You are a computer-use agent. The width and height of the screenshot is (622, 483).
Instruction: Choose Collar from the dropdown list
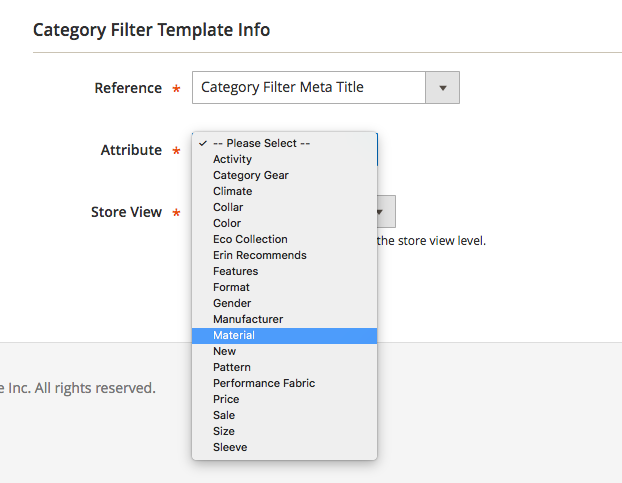(228, 207)
